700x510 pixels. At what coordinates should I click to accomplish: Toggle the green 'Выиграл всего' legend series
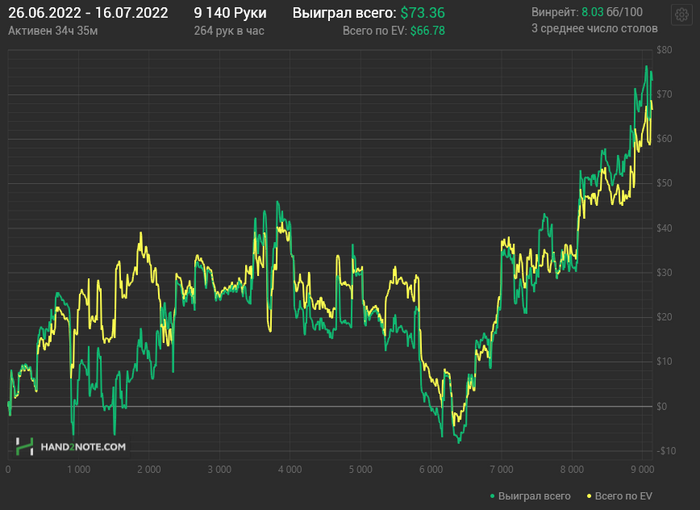point(530,496)
